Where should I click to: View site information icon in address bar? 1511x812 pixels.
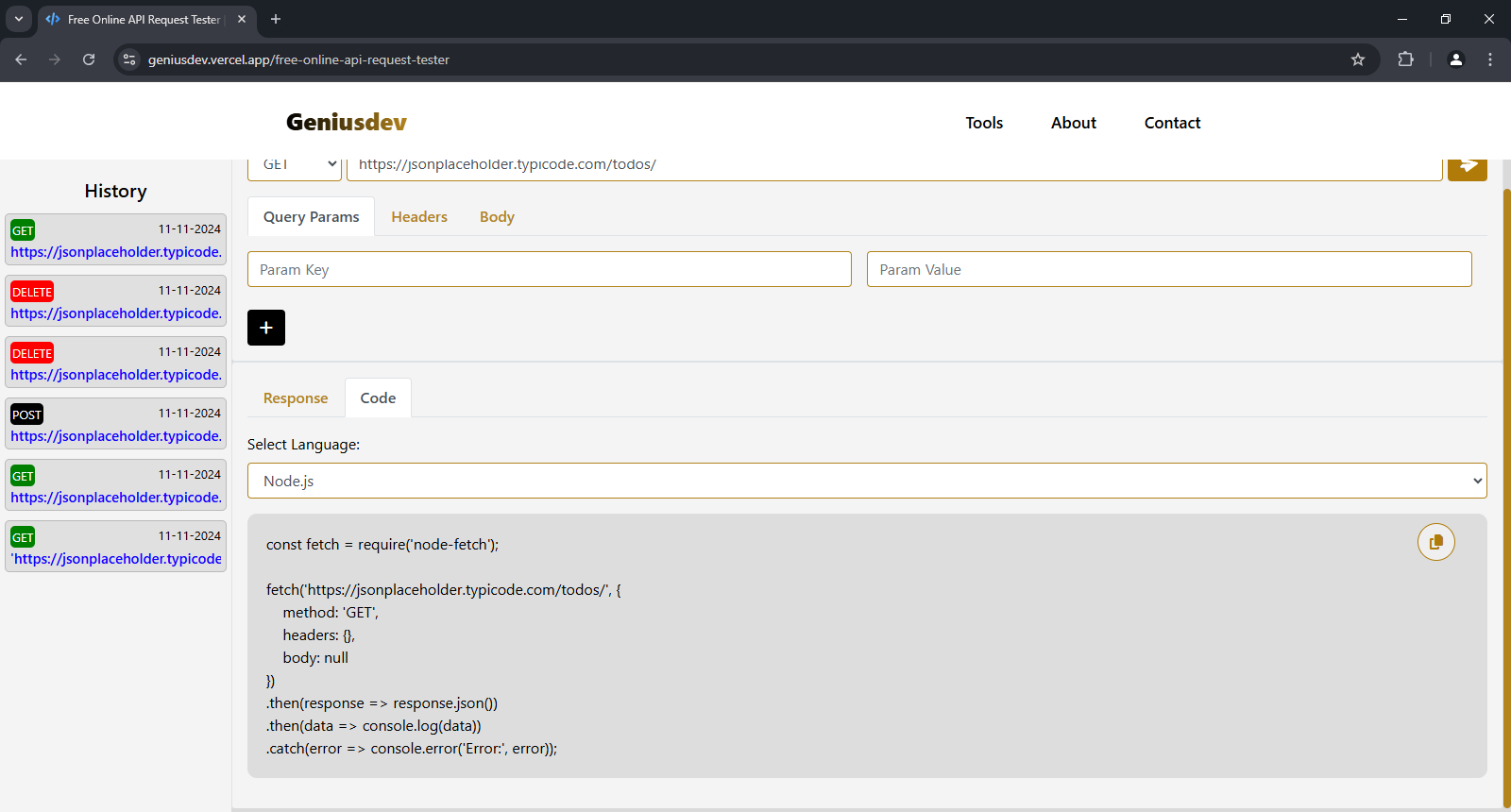pos(130,59)
